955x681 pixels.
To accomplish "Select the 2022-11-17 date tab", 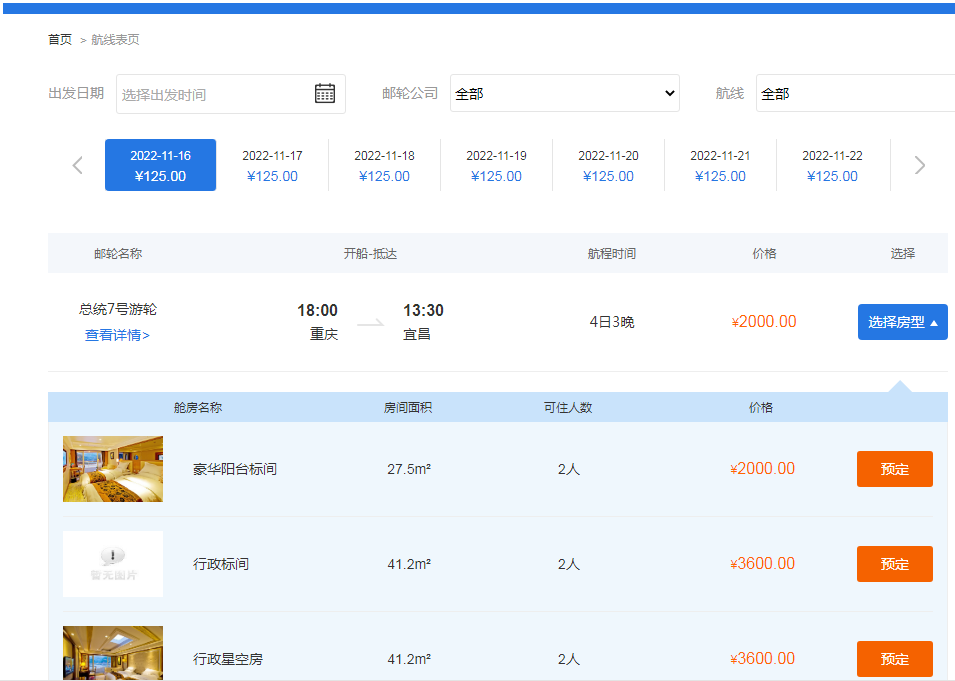I will [x=272, y=165].
